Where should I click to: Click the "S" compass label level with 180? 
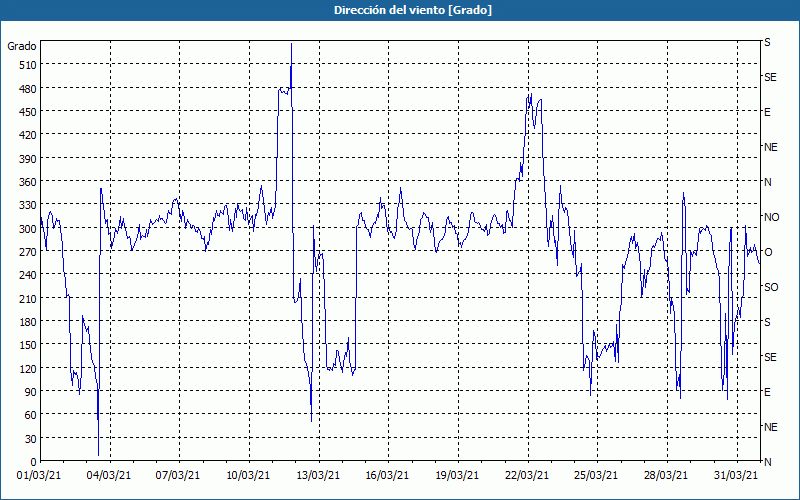pyautogui.click(x=767, y=322)
